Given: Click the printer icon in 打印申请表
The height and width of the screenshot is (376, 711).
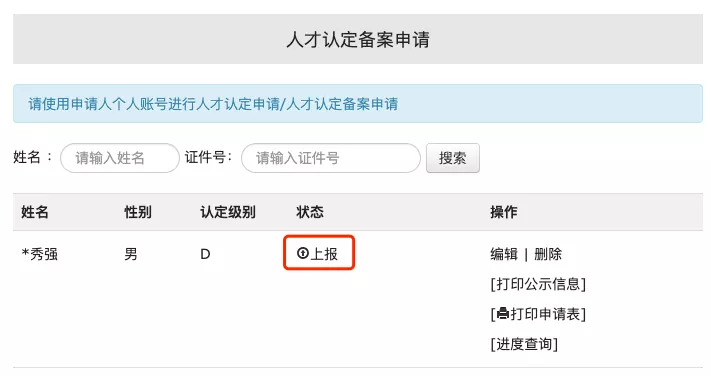Looking at the screenshot, I should pyautogui.click(x=503, y=313).
